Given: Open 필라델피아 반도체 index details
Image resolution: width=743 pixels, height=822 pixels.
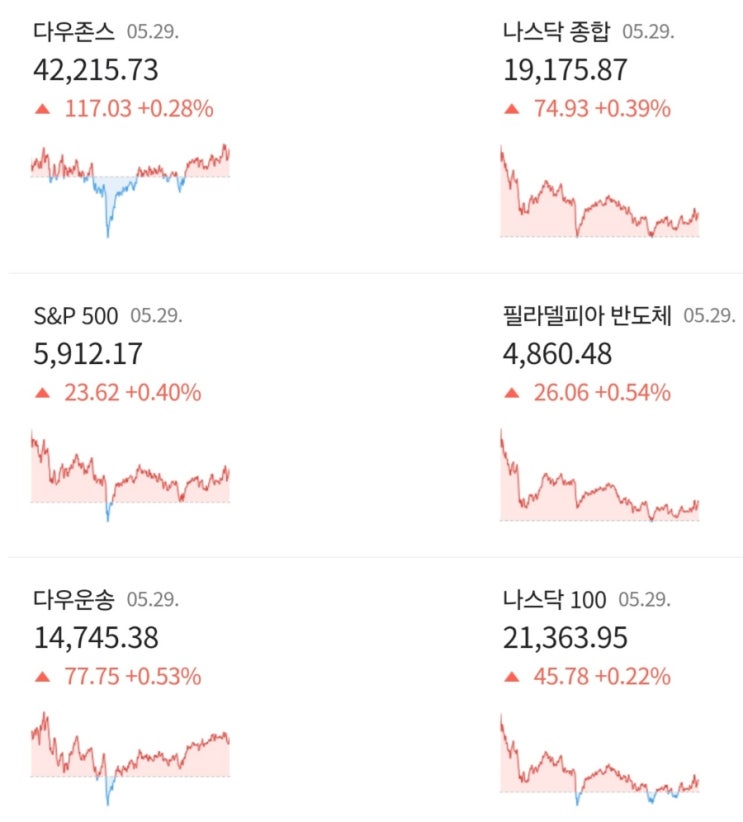Looking at the screenshot, I should [x=587, y=316].
